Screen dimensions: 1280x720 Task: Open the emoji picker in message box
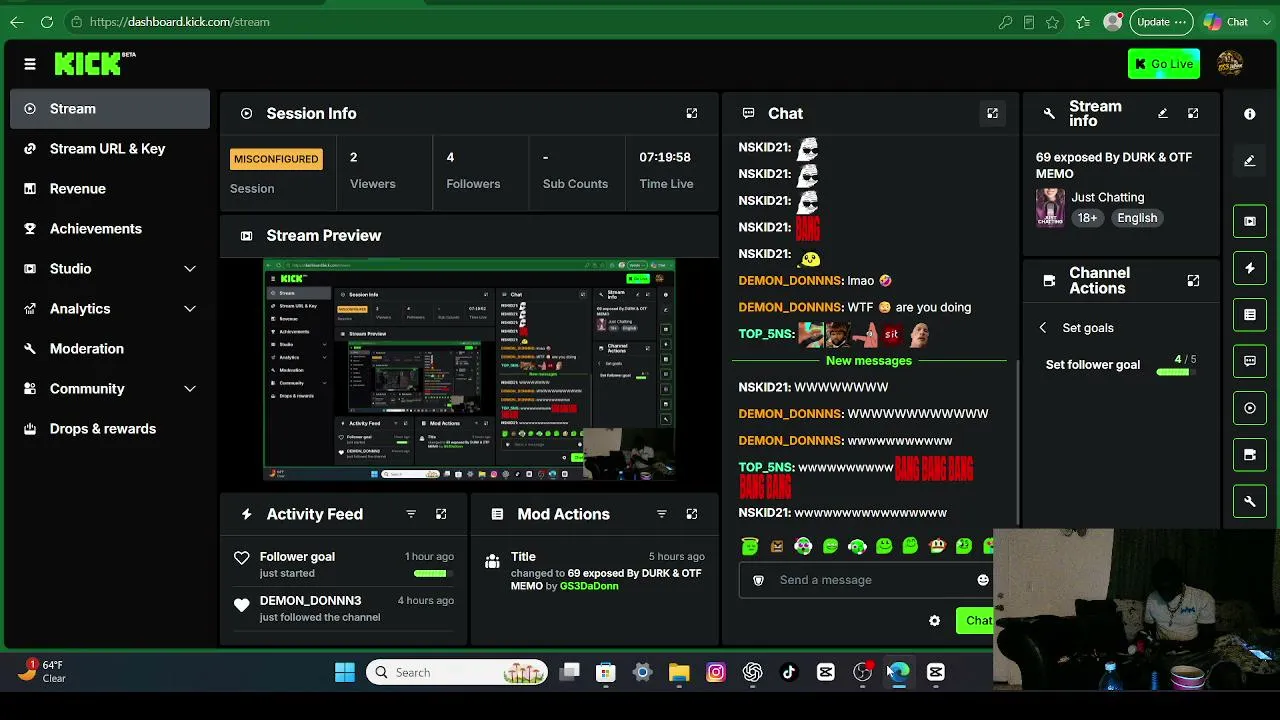(x=982, y=580)
